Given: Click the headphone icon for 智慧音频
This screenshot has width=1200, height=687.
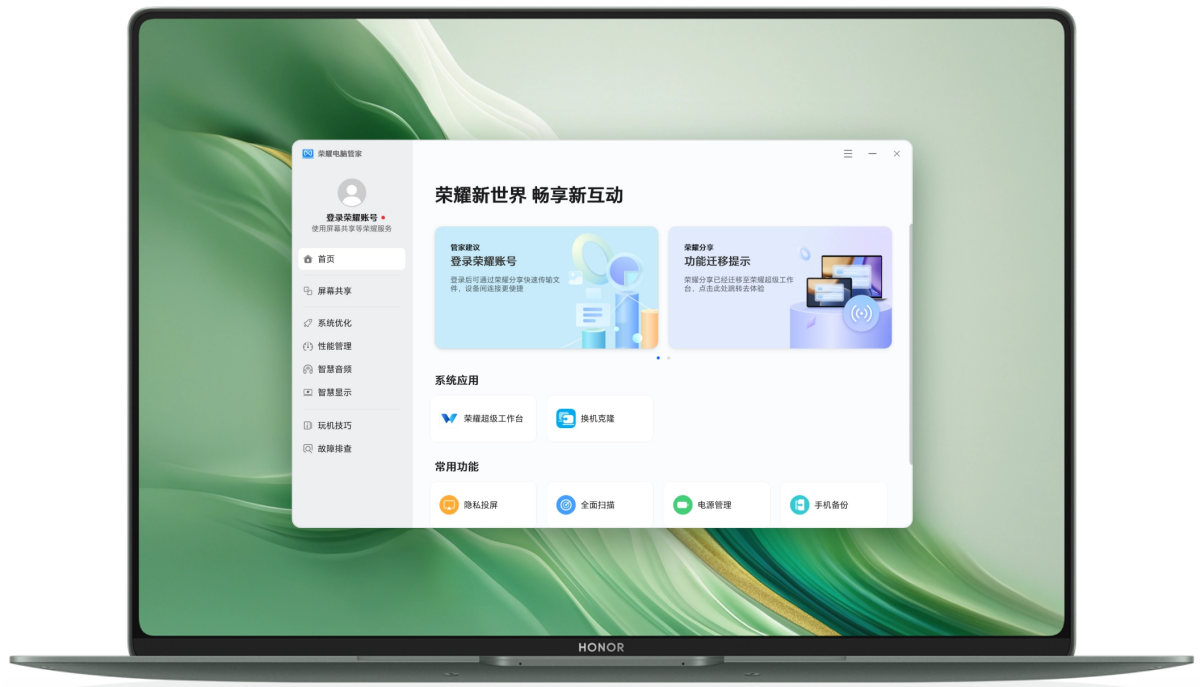Looking at the screenshot, I should click(x=308, y=369).
